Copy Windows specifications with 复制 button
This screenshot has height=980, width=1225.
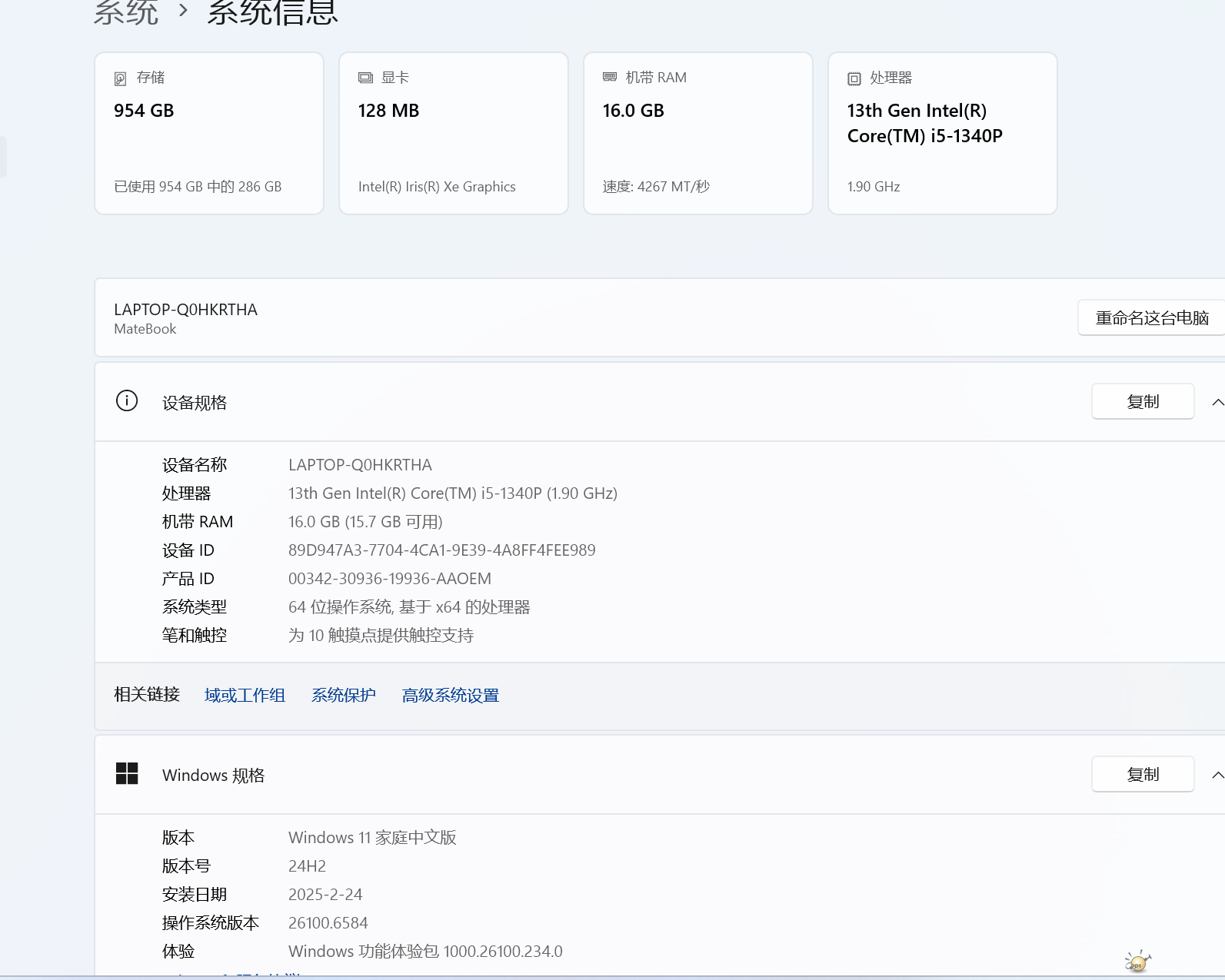(x=1142, y=775)
